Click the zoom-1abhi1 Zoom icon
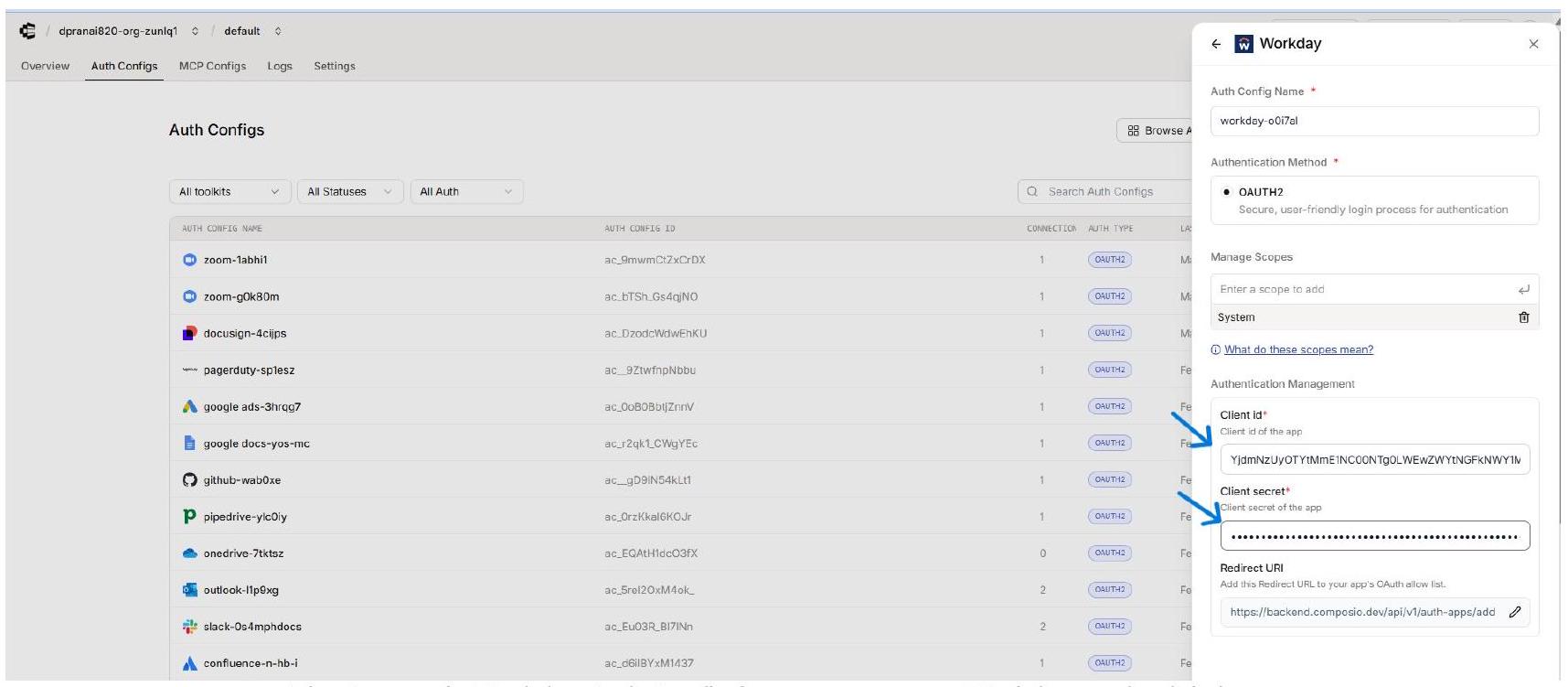This screenshot has width=1568, height=687. point(189,260)
